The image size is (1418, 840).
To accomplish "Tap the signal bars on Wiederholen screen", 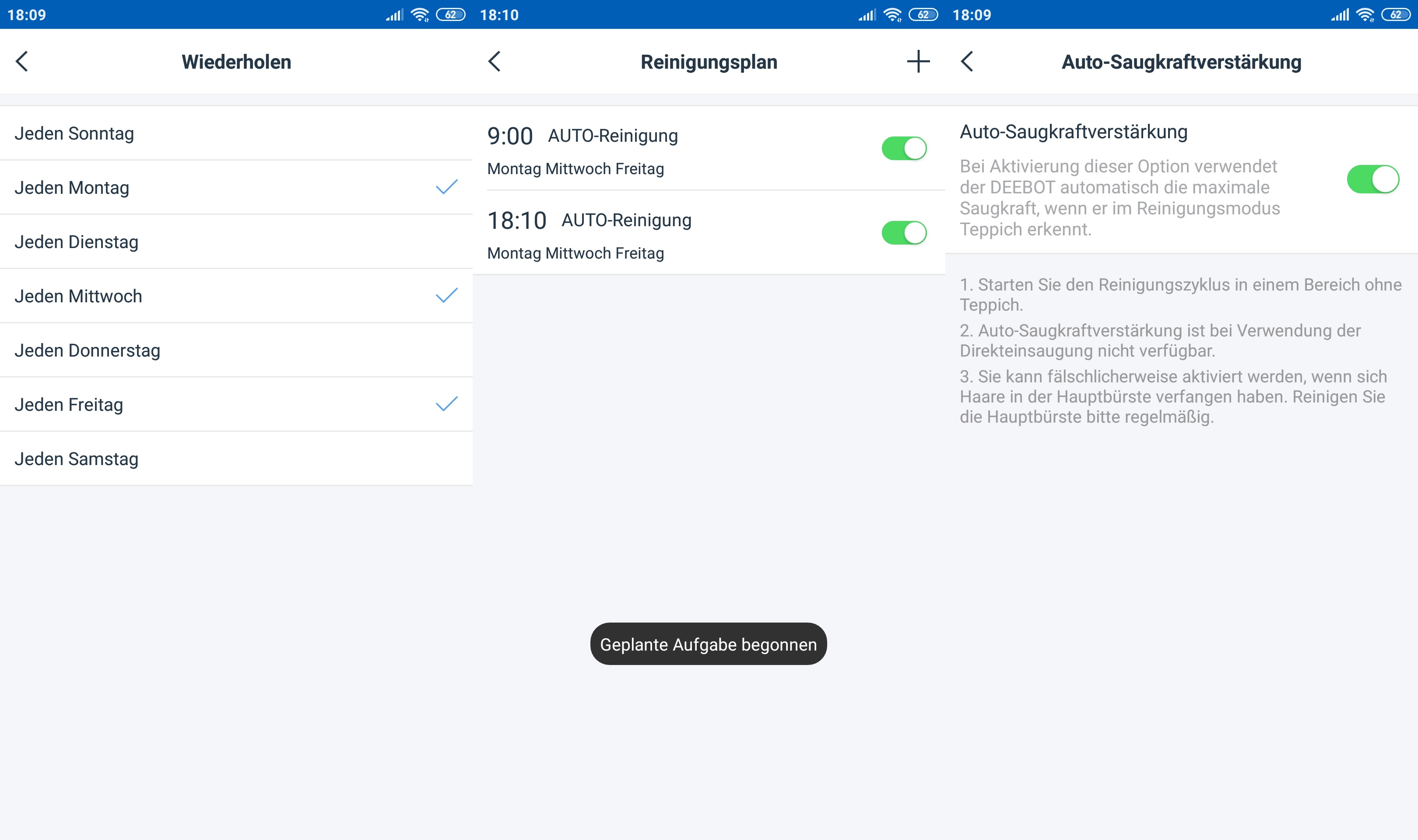I will 395,15.
